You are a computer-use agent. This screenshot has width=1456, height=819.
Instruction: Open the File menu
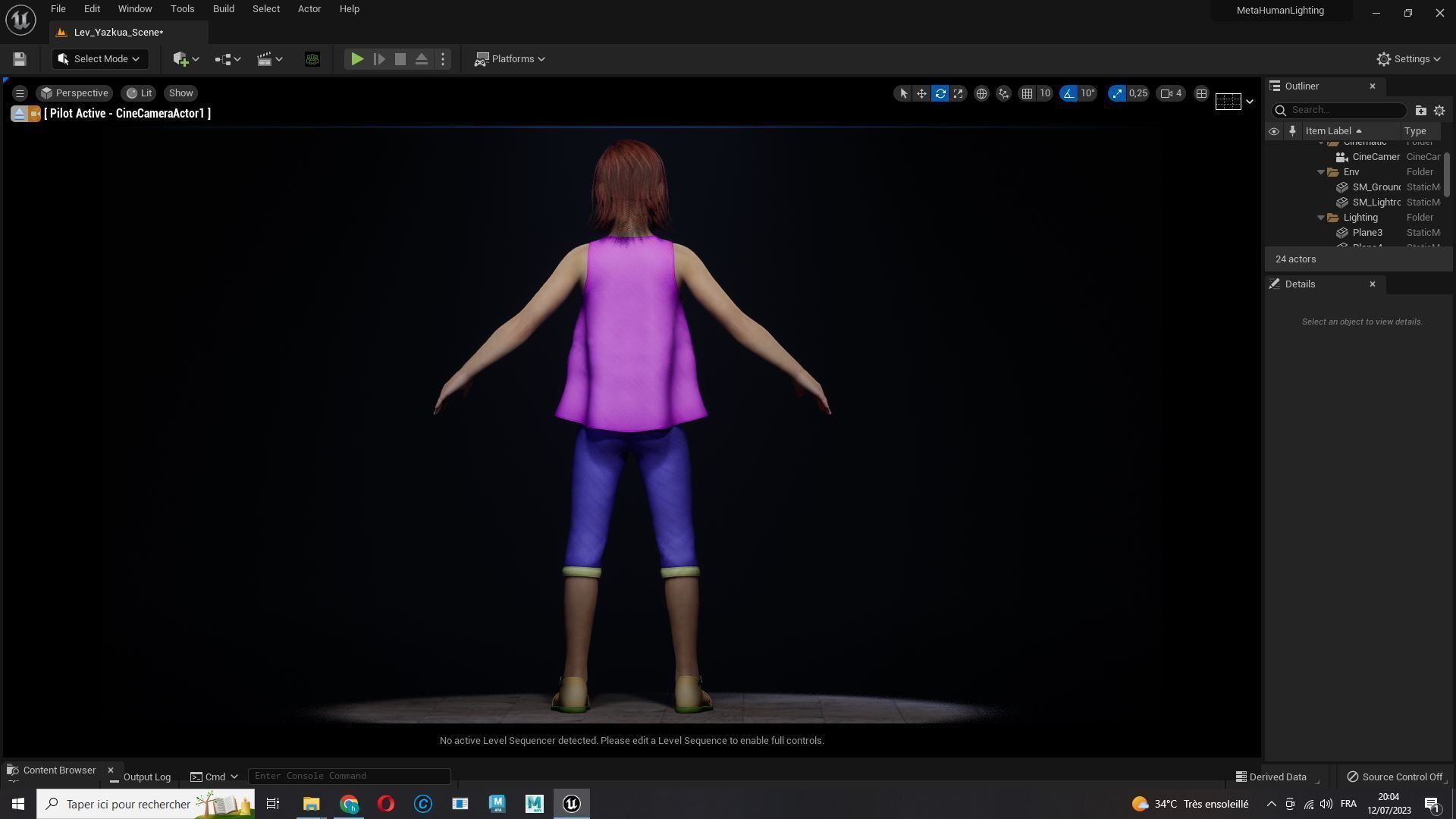[x=58, y=9]
